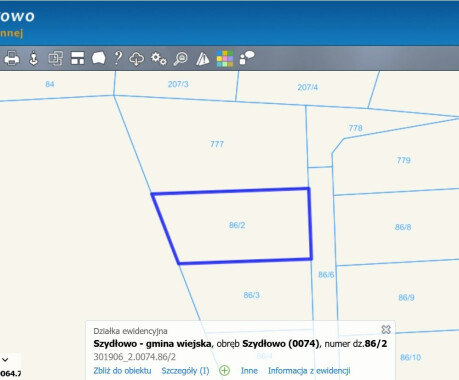
Task: Click the printer icon in toolbar
Action: tap(12, 58)
